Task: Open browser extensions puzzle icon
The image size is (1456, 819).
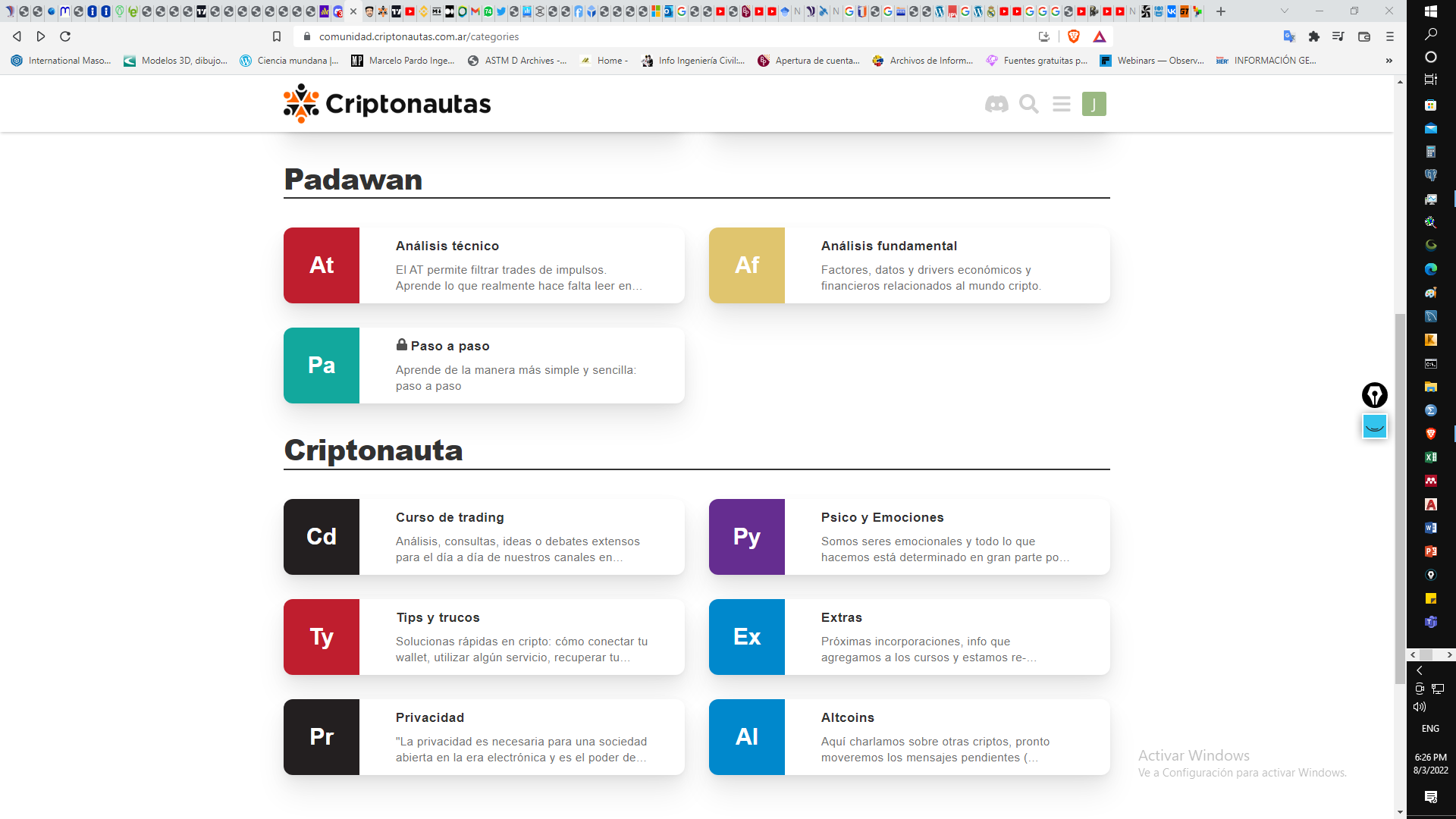Action: 1314,36
